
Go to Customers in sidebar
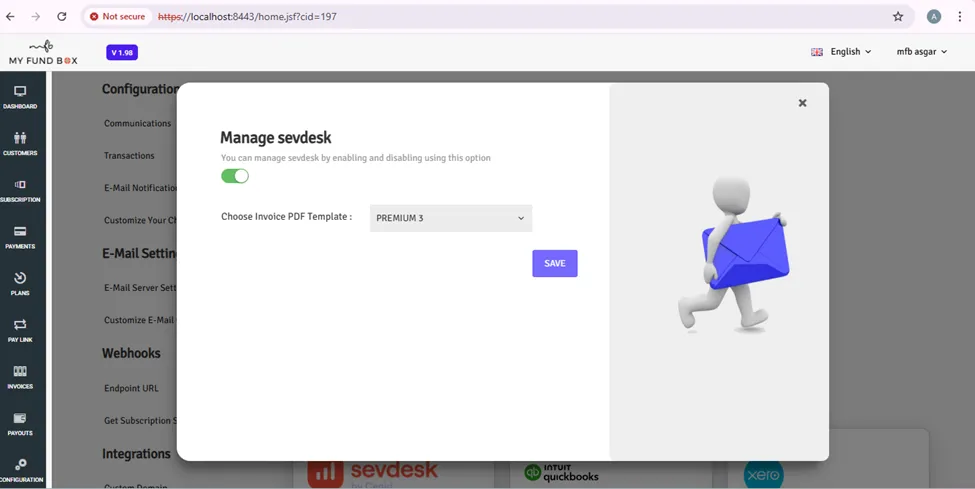pyautogui.click(x=20, y=144)
